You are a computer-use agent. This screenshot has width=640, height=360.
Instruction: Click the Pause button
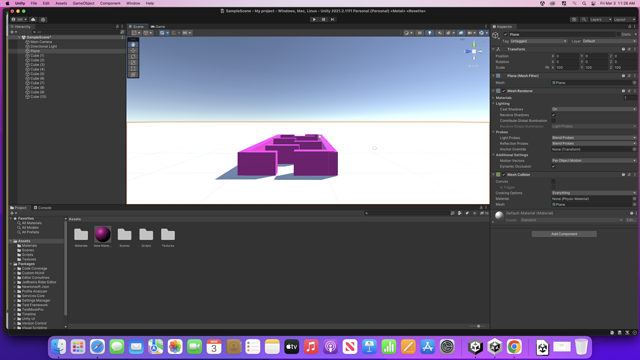click(x=323, y=19)
